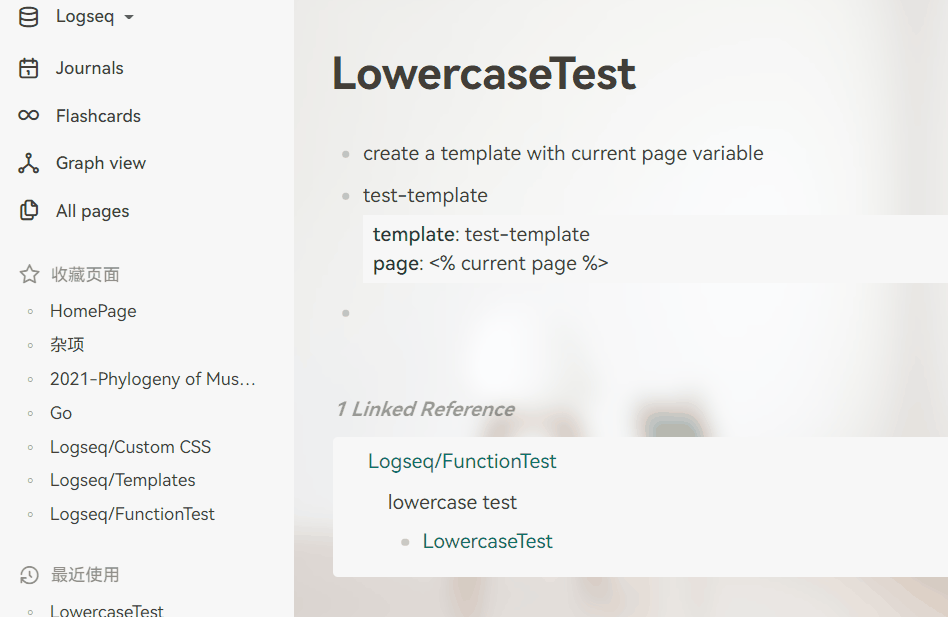The width and height of the screenshot is (948, 617).
Task: Click the empty bullet below the template block
Action: click(344, 312)
